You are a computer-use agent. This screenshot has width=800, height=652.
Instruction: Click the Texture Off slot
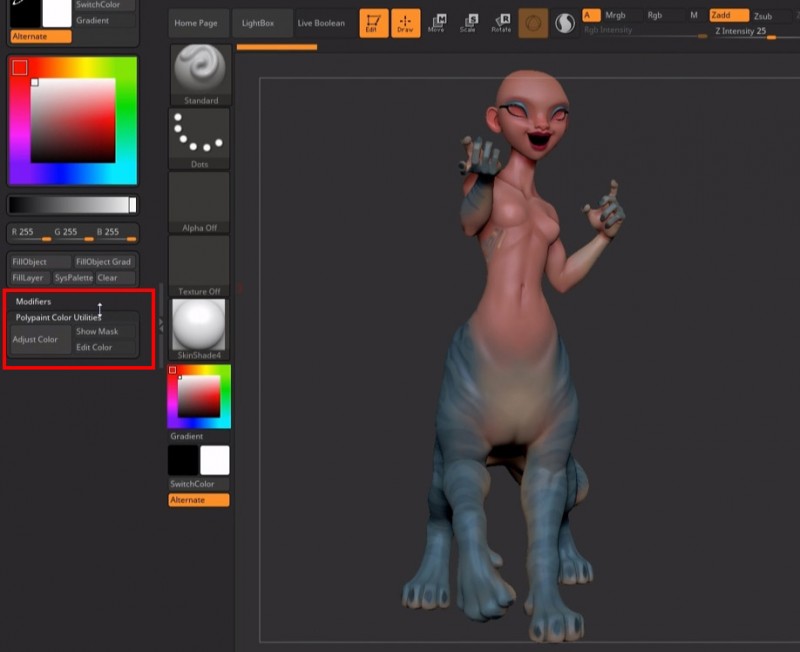coord(199,264)
